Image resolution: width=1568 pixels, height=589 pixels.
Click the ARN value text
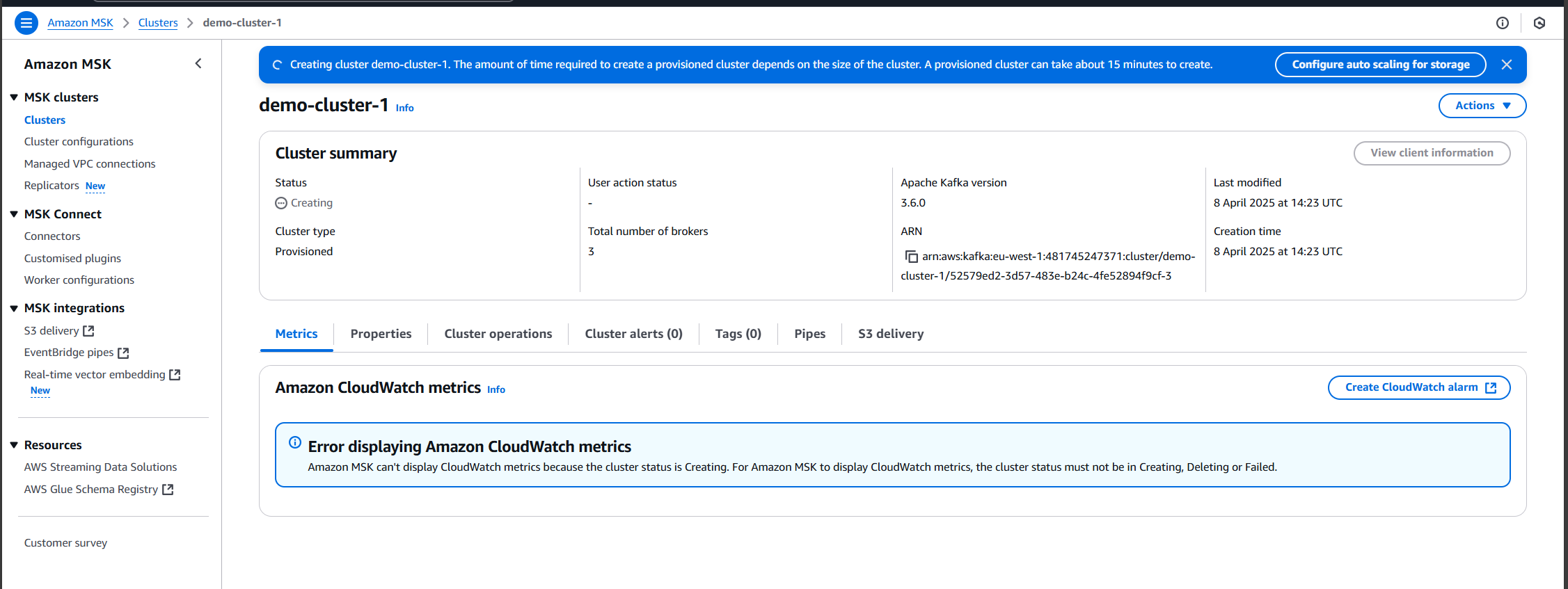pos(1048,266)
